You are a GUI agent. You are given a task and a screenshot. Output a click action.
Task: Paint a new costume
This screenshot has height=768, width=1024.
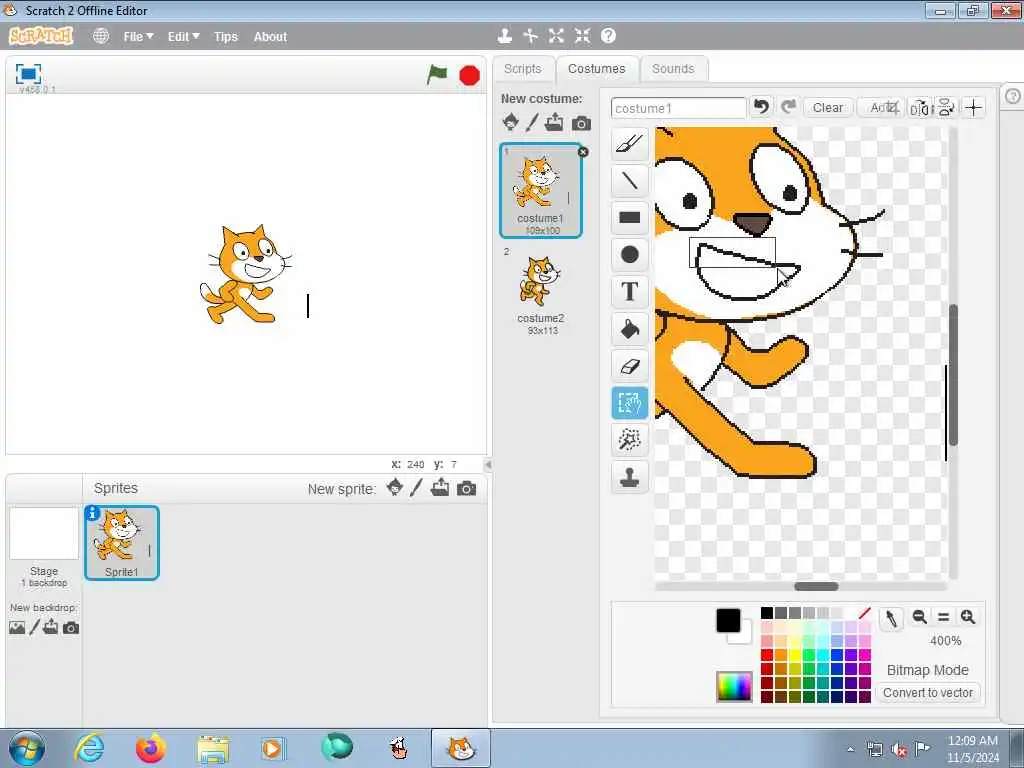point(532,122)
